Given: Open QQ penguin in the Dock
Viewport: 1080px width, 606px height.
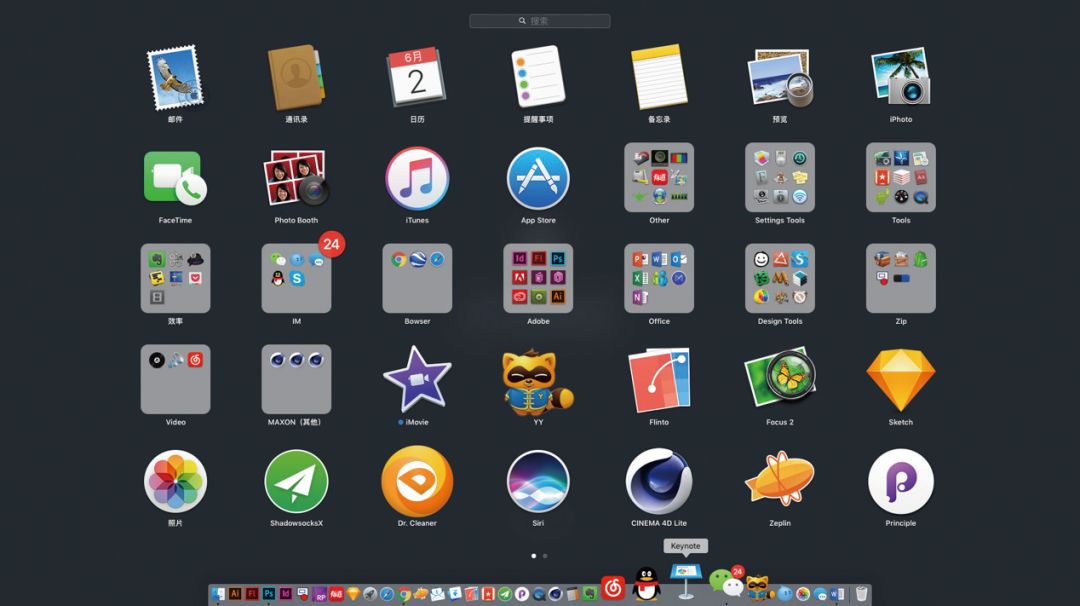Looking at the screenshot, I should coord(647,583).
